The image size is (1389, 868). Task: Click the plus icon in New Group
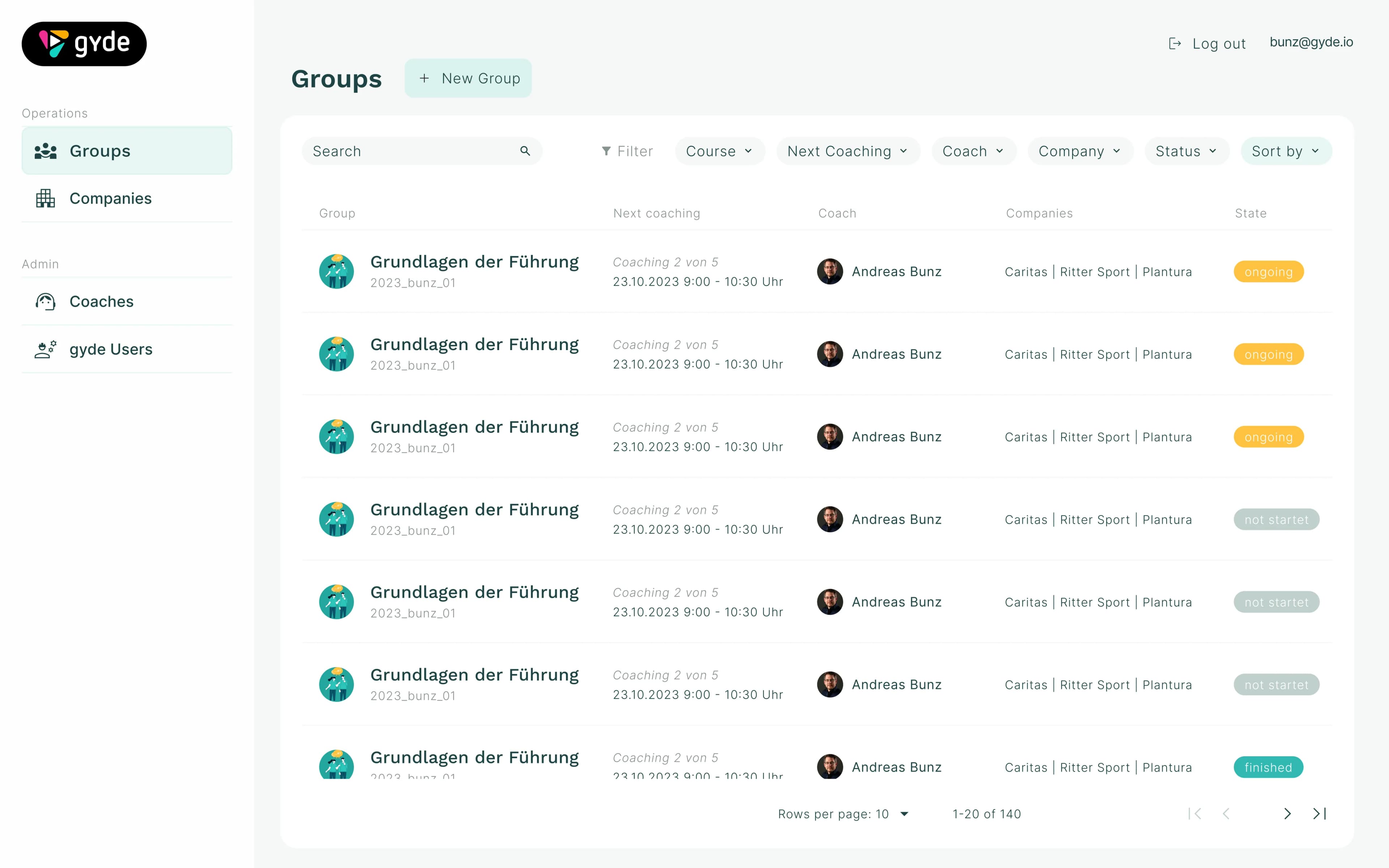pyautogui.click(x=424, y=78)
